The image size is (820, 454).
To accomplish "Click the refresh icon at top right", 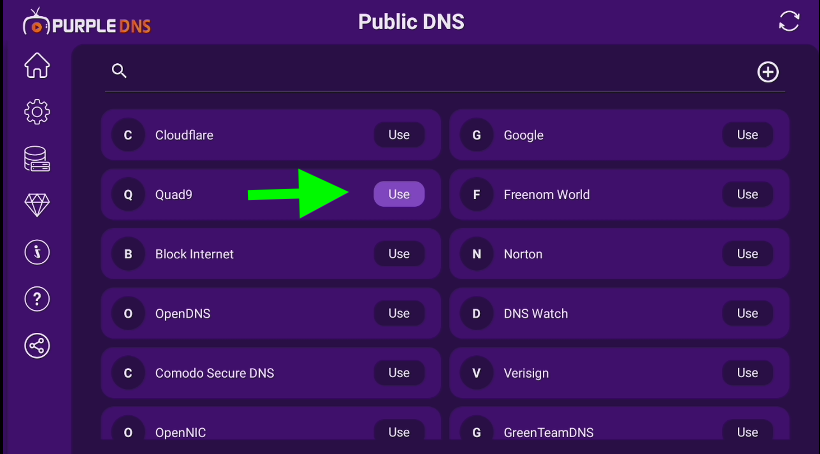I will click(790, 21).
